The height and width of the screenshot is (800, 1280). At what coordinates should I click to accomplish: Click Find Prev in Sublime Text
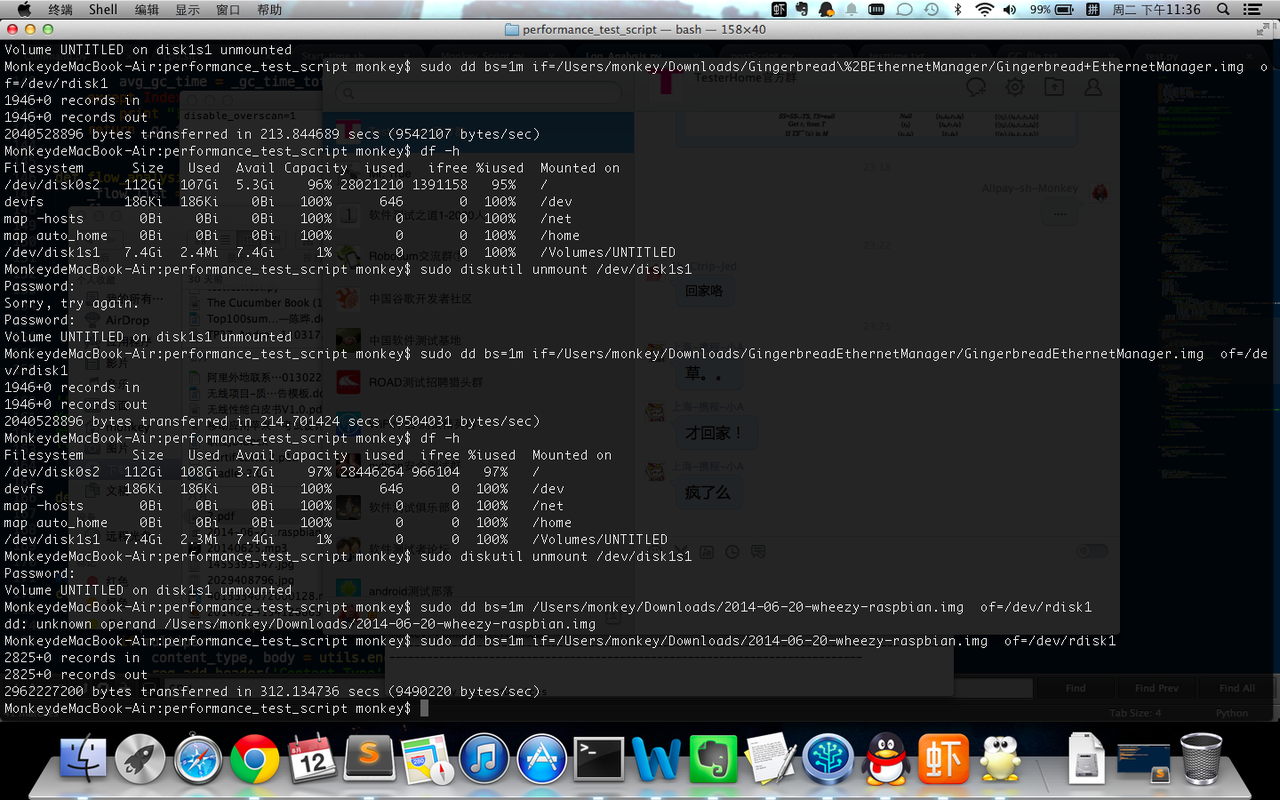tap(1157, 688)
